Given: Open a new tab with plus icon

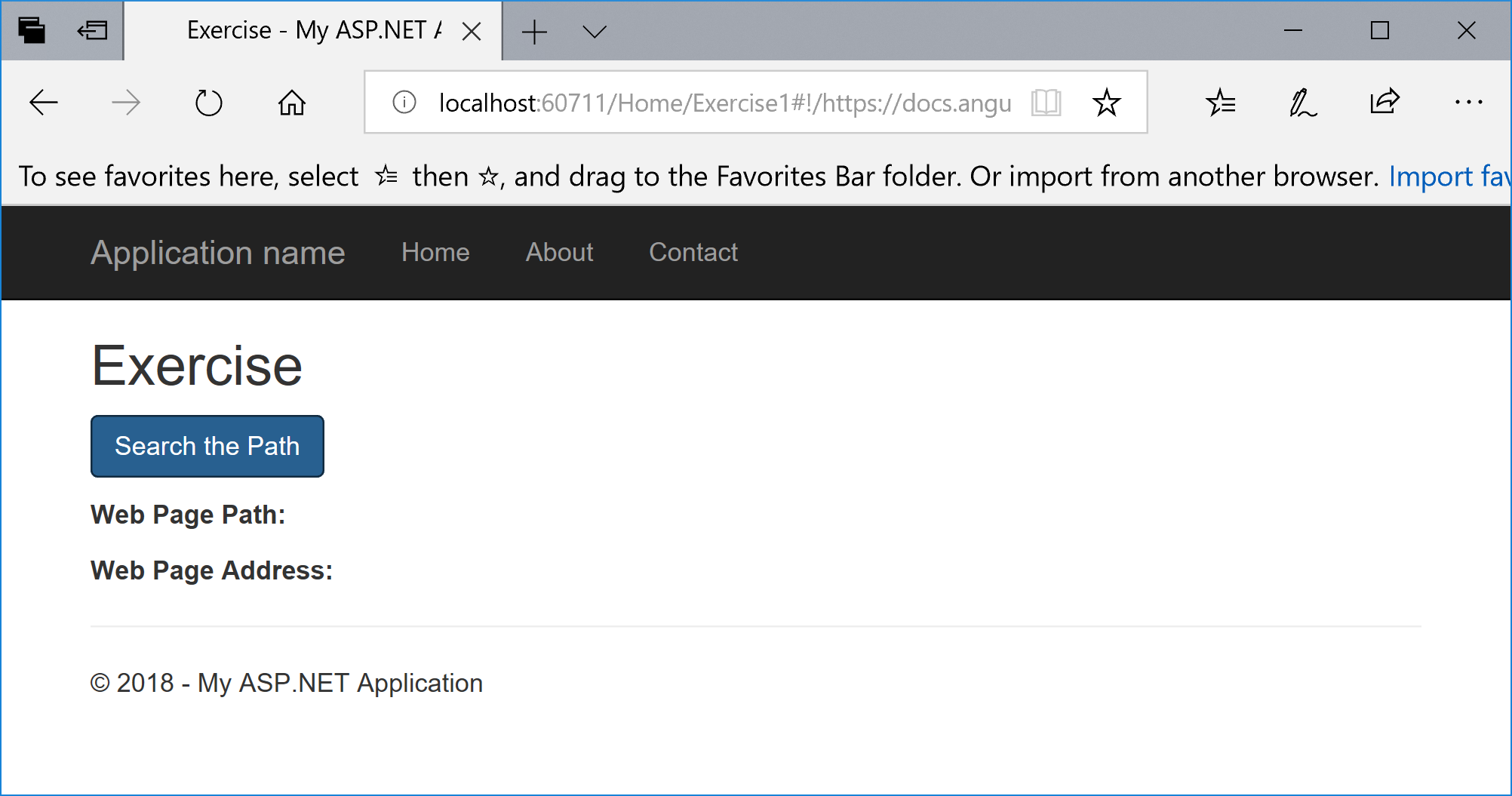Looking at the screenshot, I should pos(534,32).
